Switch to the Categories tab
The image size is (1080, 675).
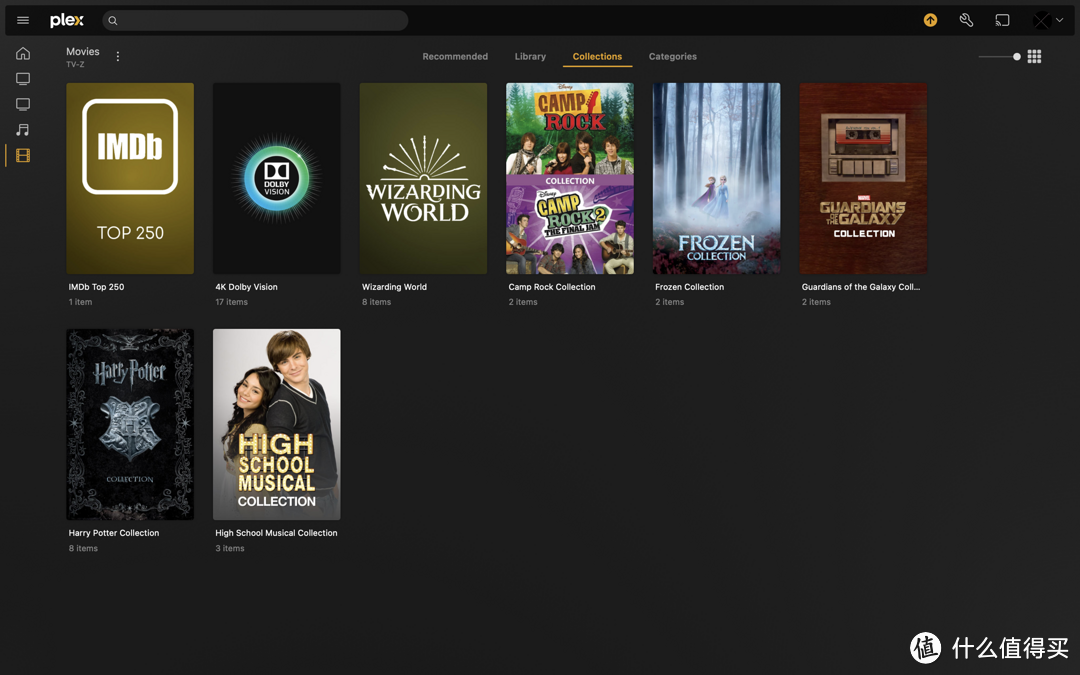tap(672, 56)
